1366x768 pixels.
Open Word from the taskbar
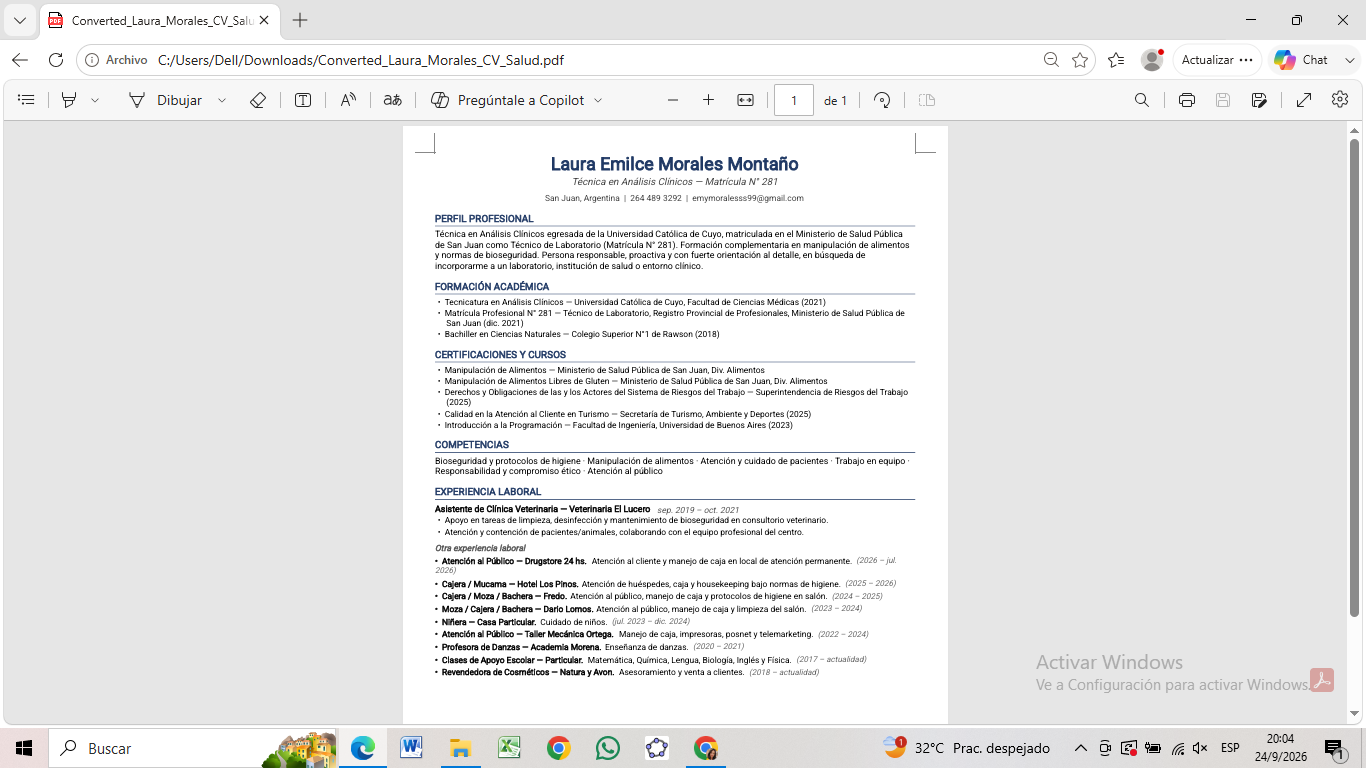(411, 748)
